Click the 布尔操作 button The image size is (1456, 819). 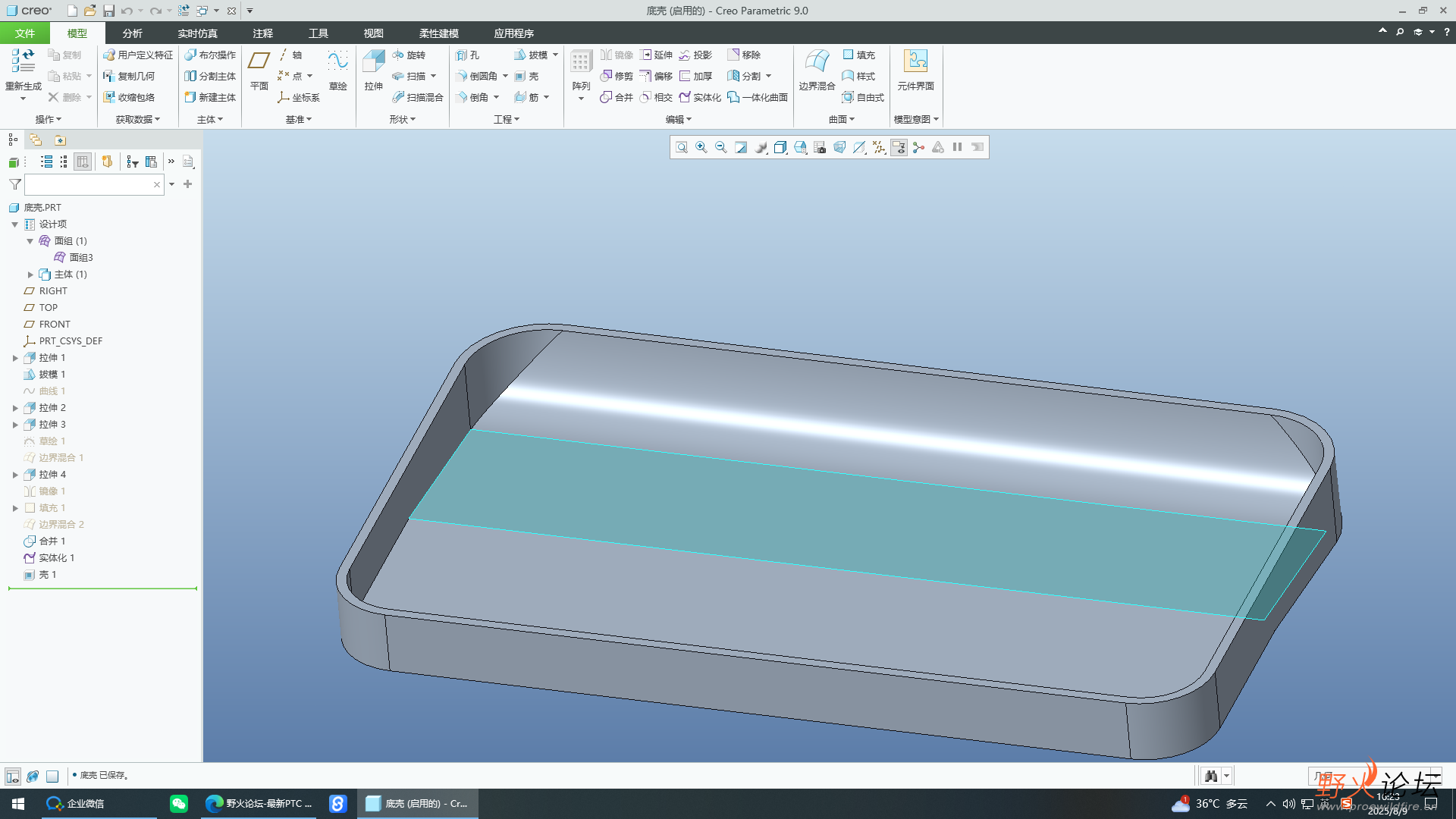(210, 55)
